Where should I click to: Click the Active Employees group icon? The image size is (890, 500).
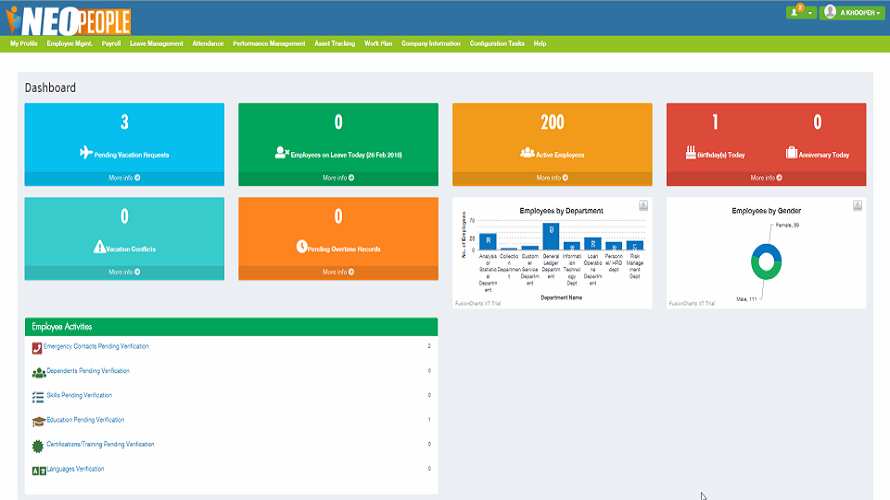(x=527, y=153)
